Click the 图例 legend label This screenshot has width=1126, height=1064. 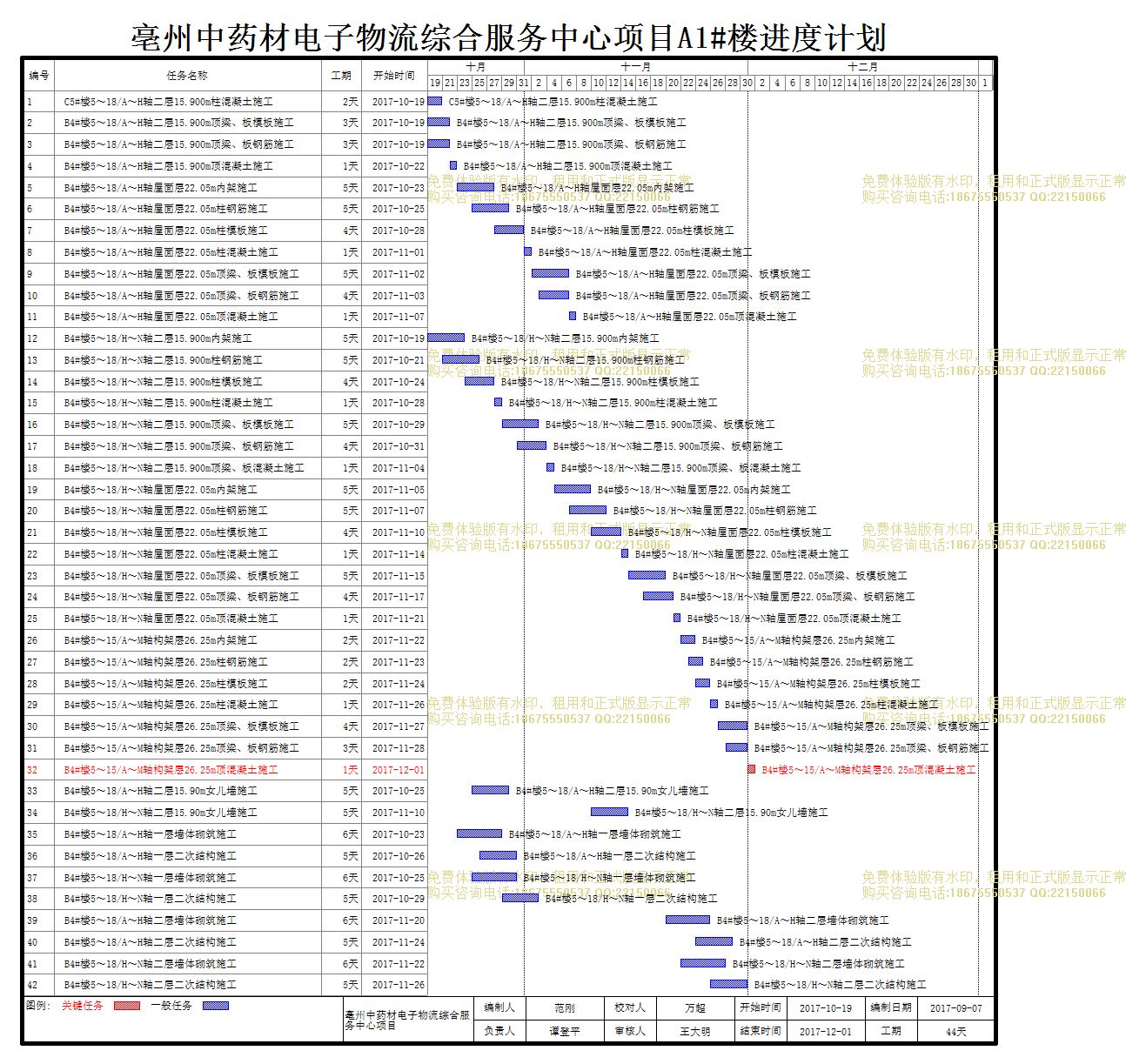(x=38, y=1006)
